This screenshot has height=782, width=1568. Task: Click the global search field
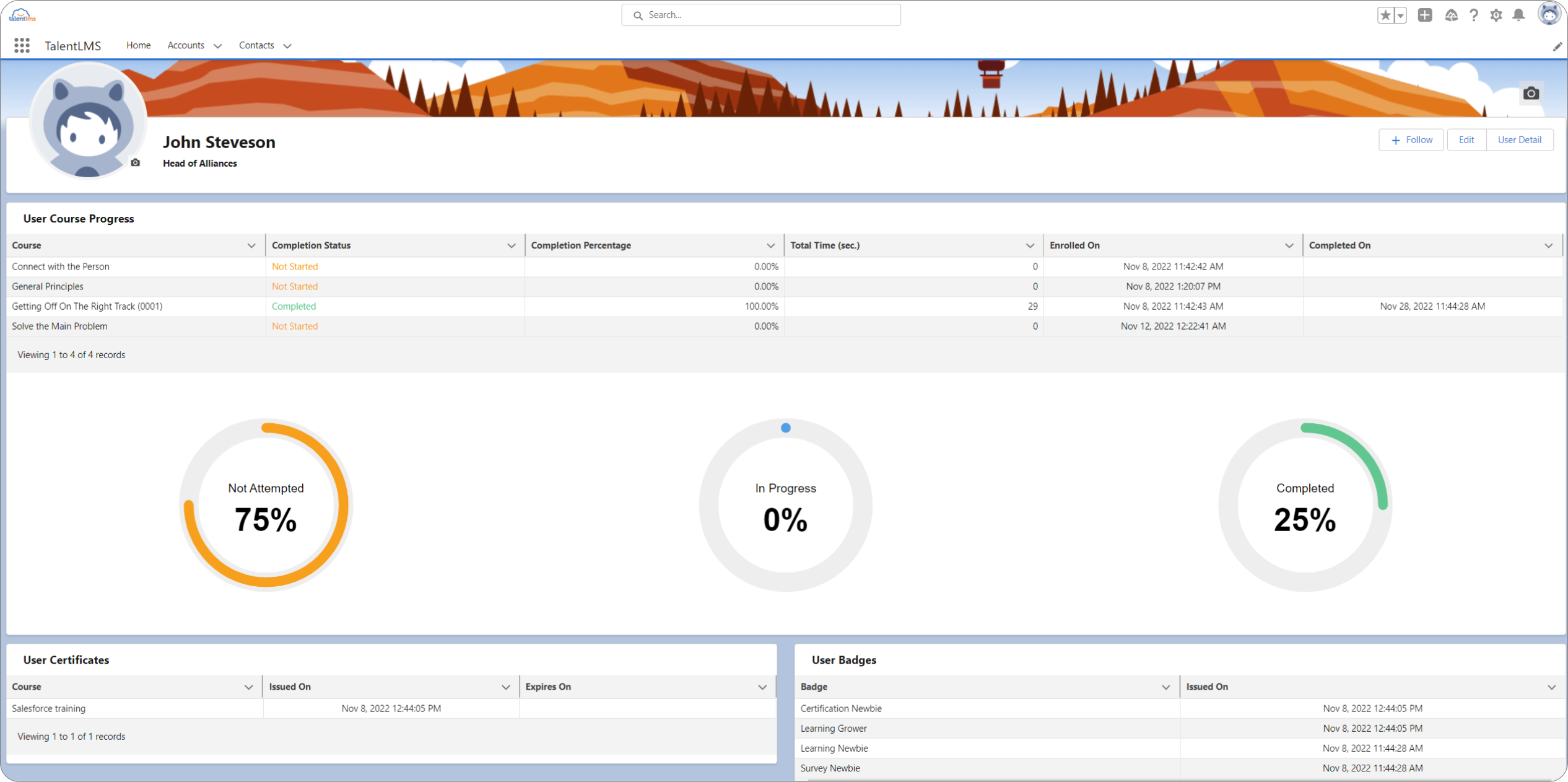(761, 15)
